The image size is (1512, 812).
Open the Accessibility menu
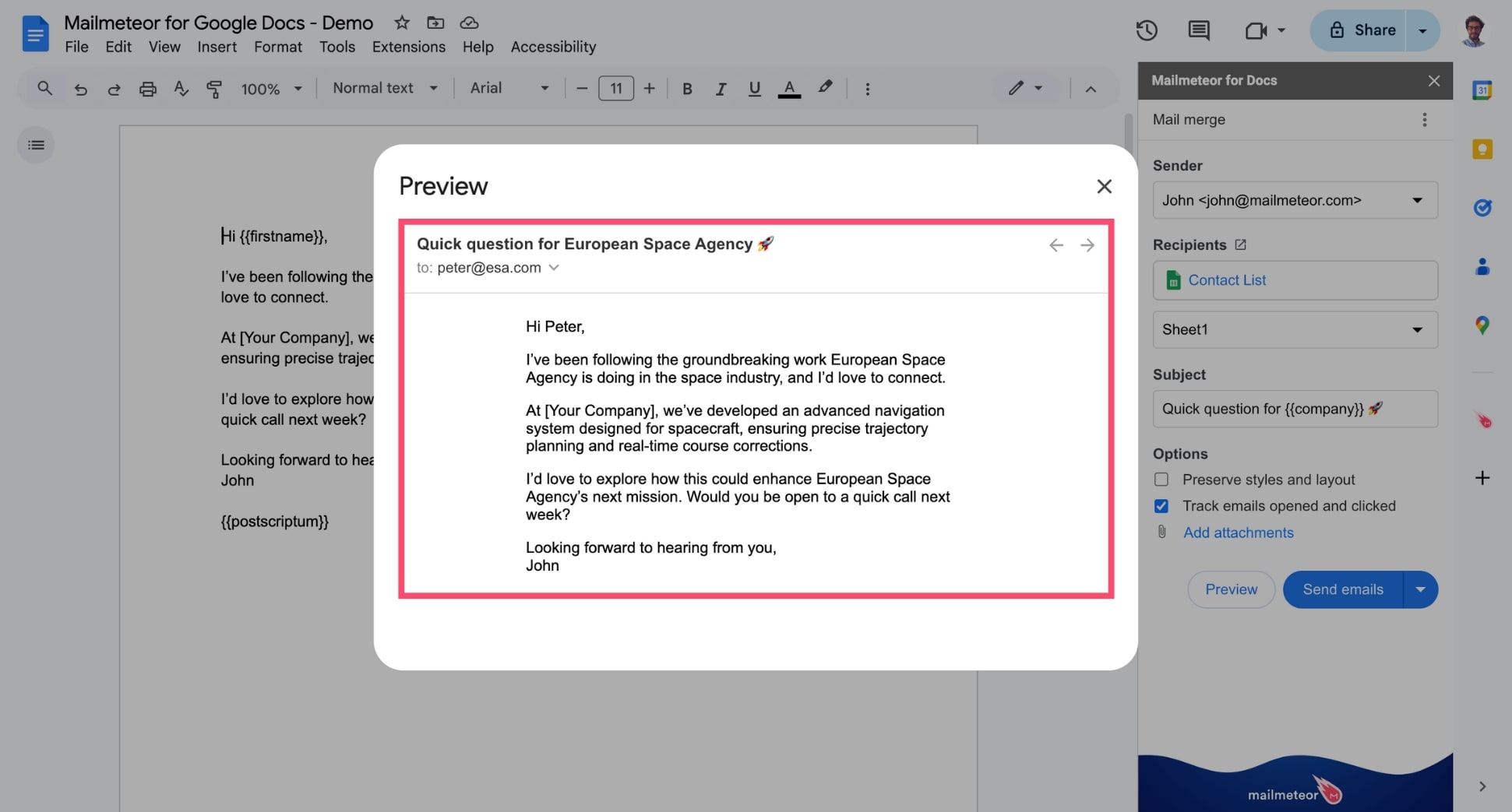click(x=553, y=47)
